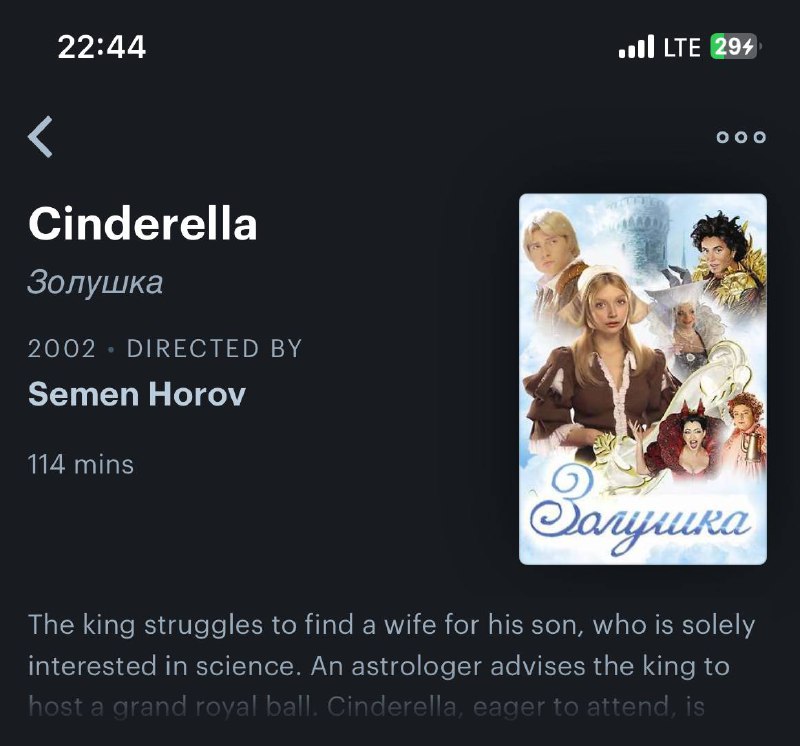This screenshot has width=800, height=746.
Task: Tap the charging bolt inside the battery icon
Action: 748,47
